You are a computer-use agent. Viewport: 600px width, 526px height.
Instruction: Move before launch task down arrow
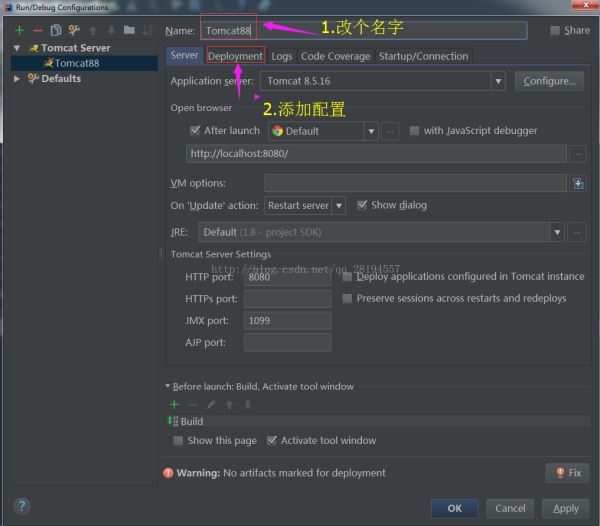(248, 404)
